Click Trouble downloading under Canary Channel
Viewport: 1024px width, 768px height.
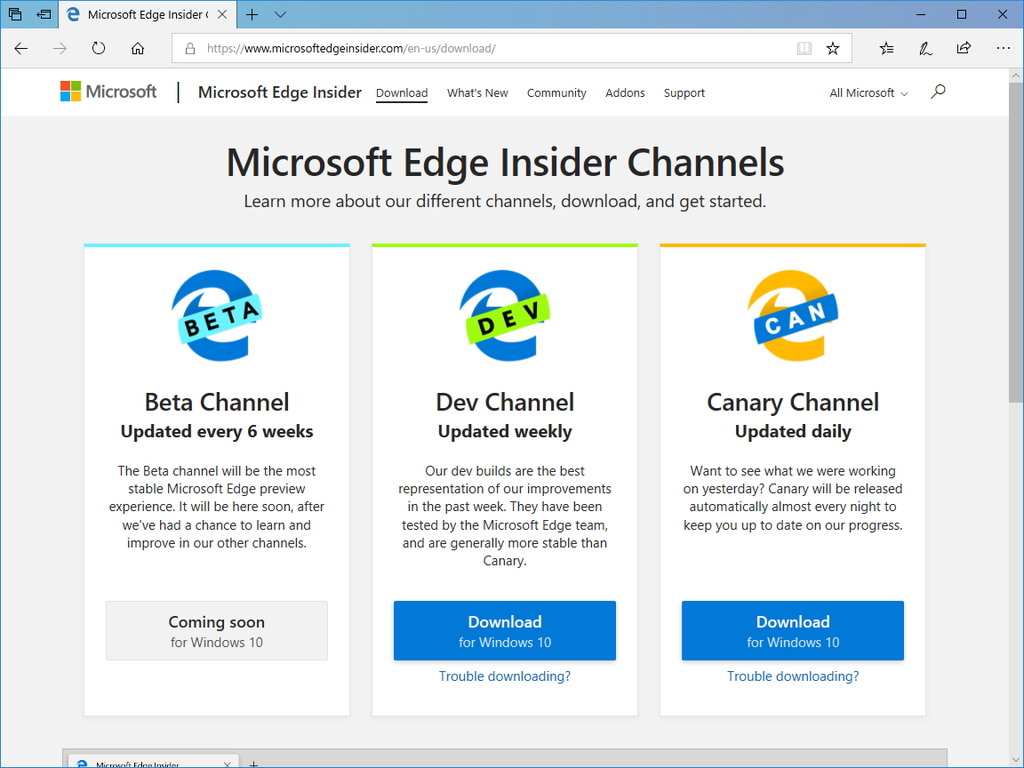pyautogui.click(x=792, y=676)
